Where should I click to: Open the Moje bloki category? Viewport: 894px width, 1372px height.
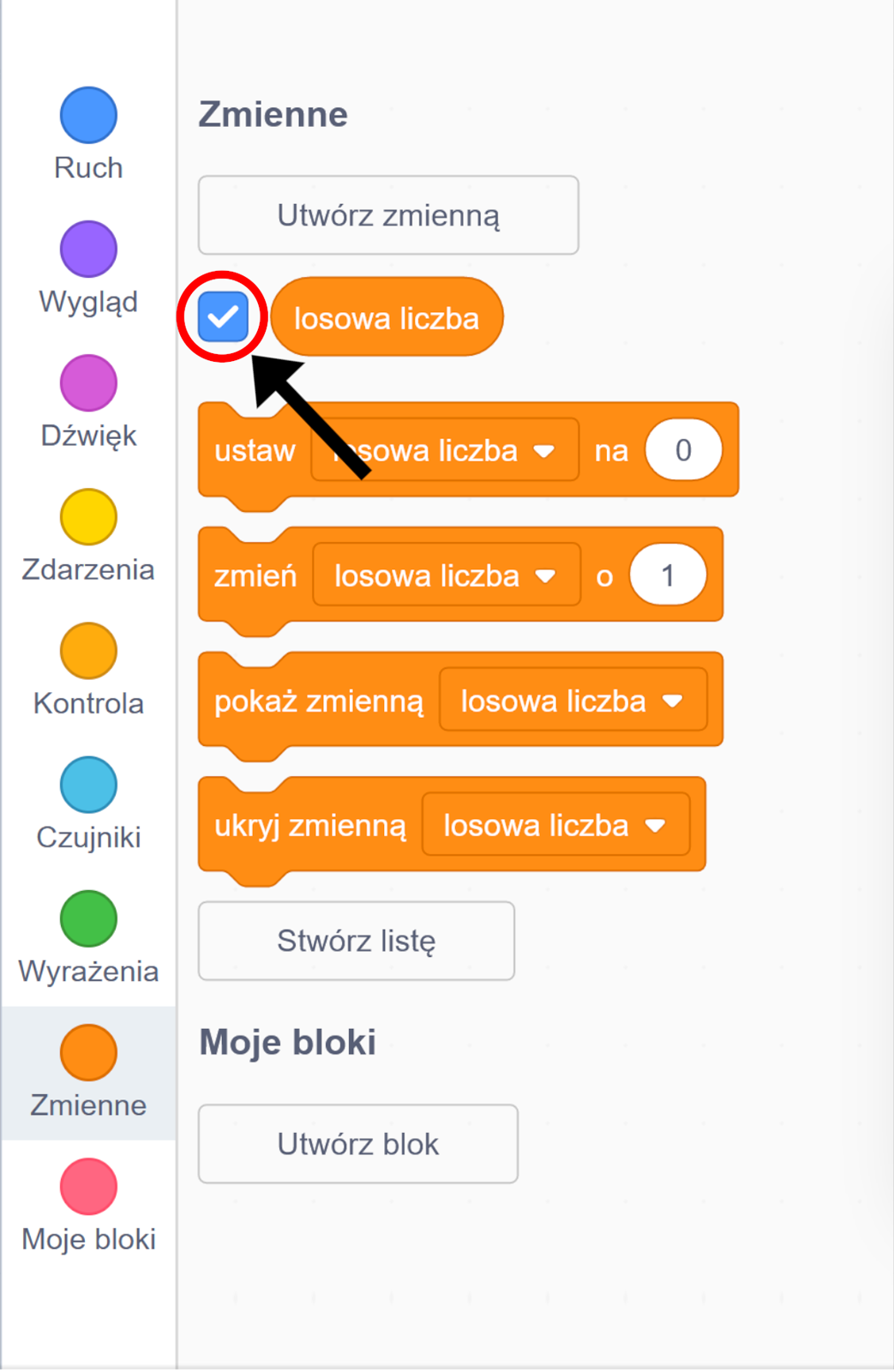pos(88,1187)
